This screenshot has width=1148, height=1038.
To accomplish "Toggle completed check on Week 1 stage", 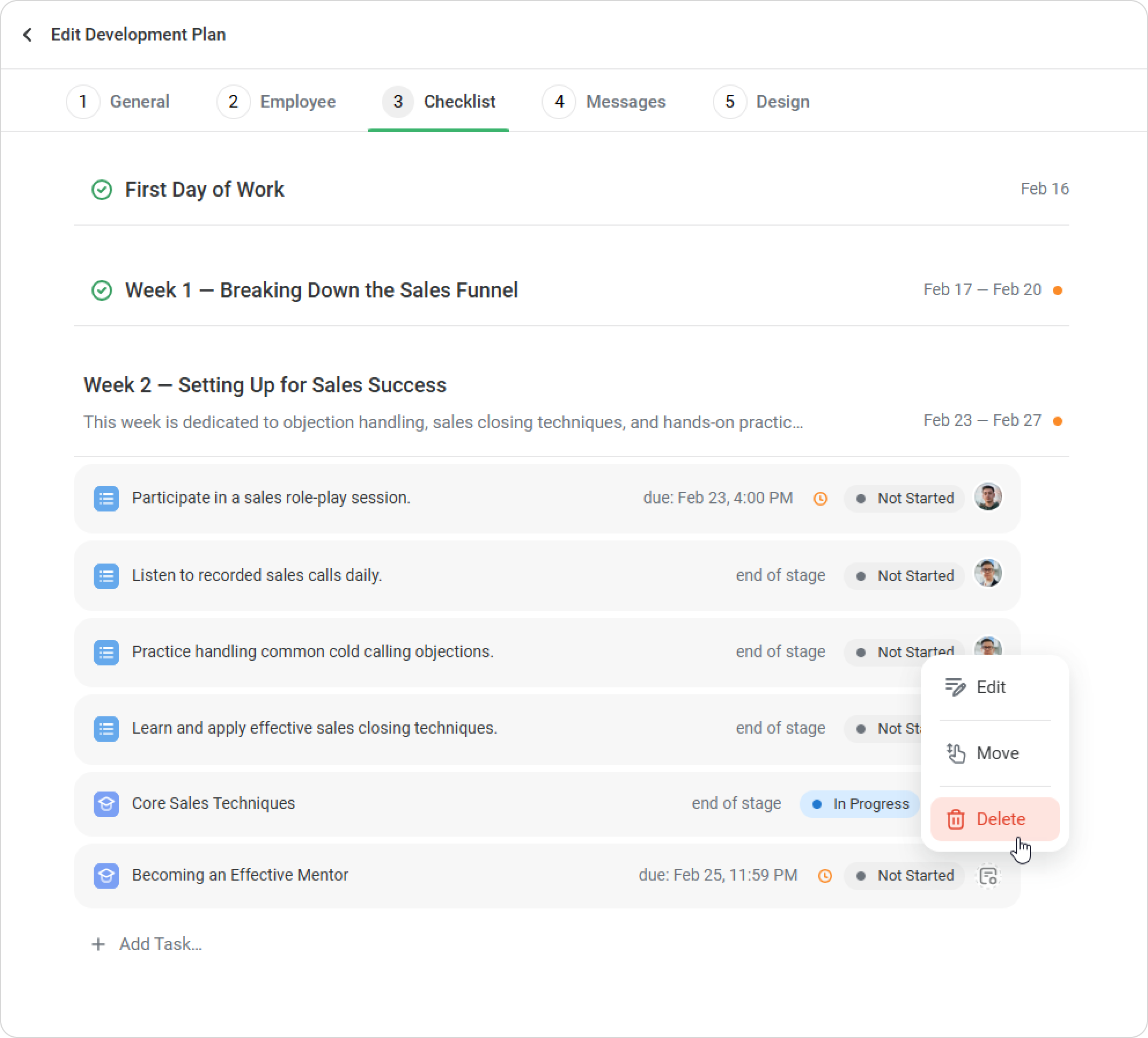I will [102, 290].
